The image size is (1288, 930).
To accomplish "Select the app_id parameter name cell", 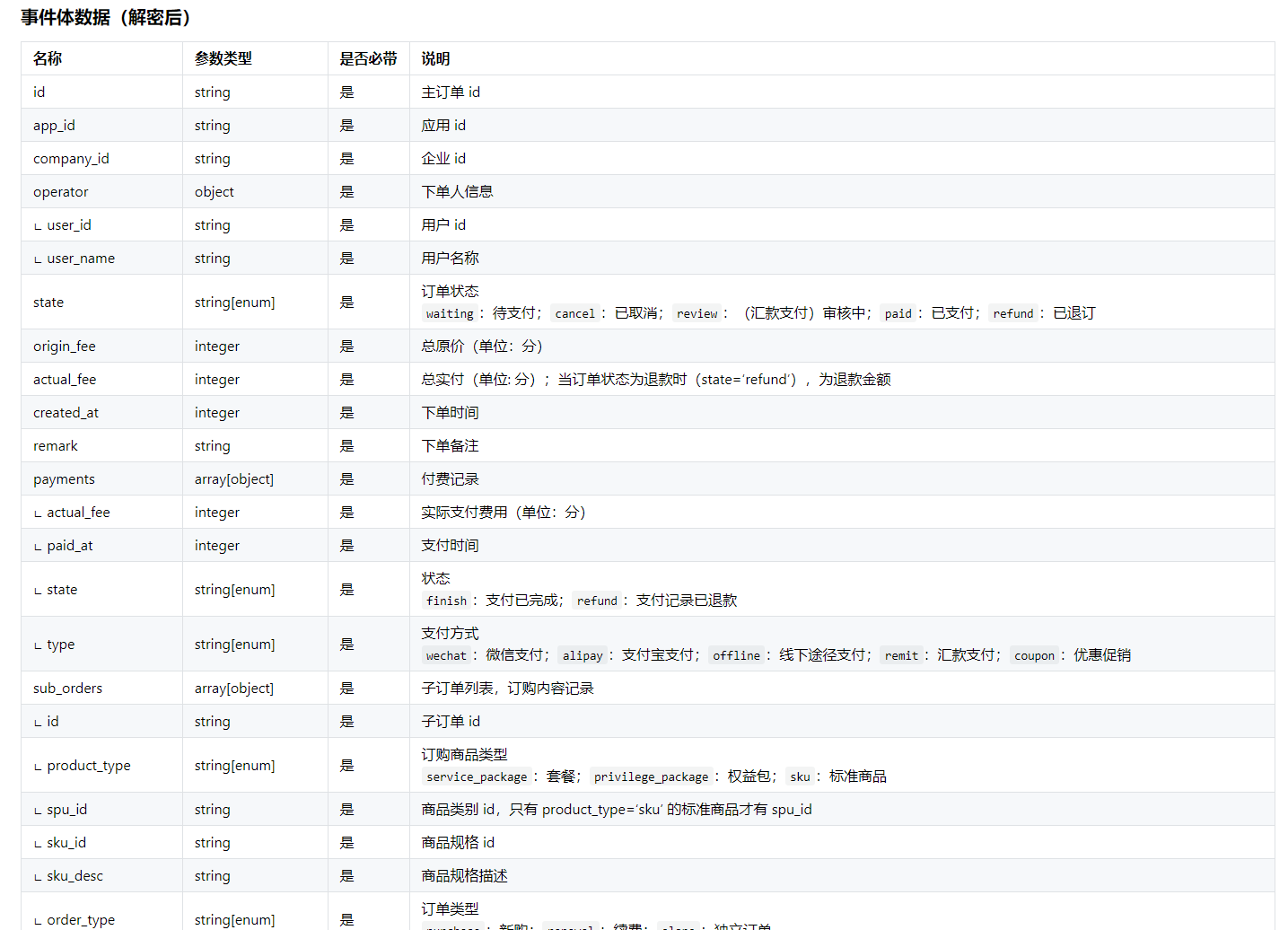I will point(54,126).
